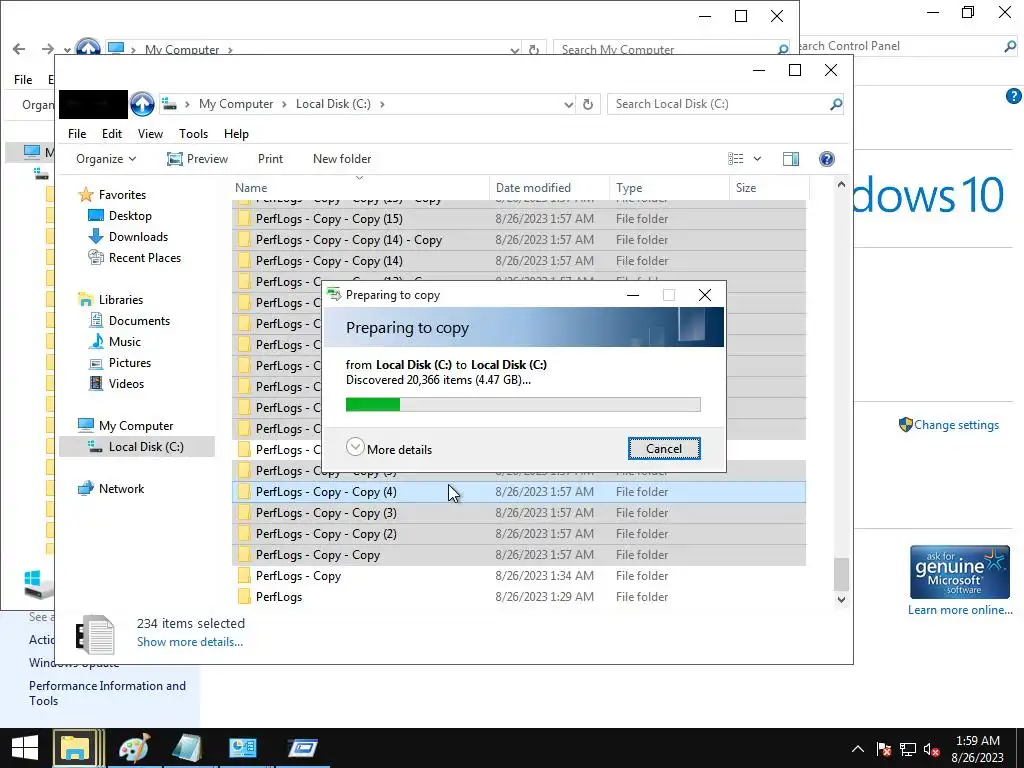Open the view options dropdown arrow
1024x768 pixels.
pos(758,159)
